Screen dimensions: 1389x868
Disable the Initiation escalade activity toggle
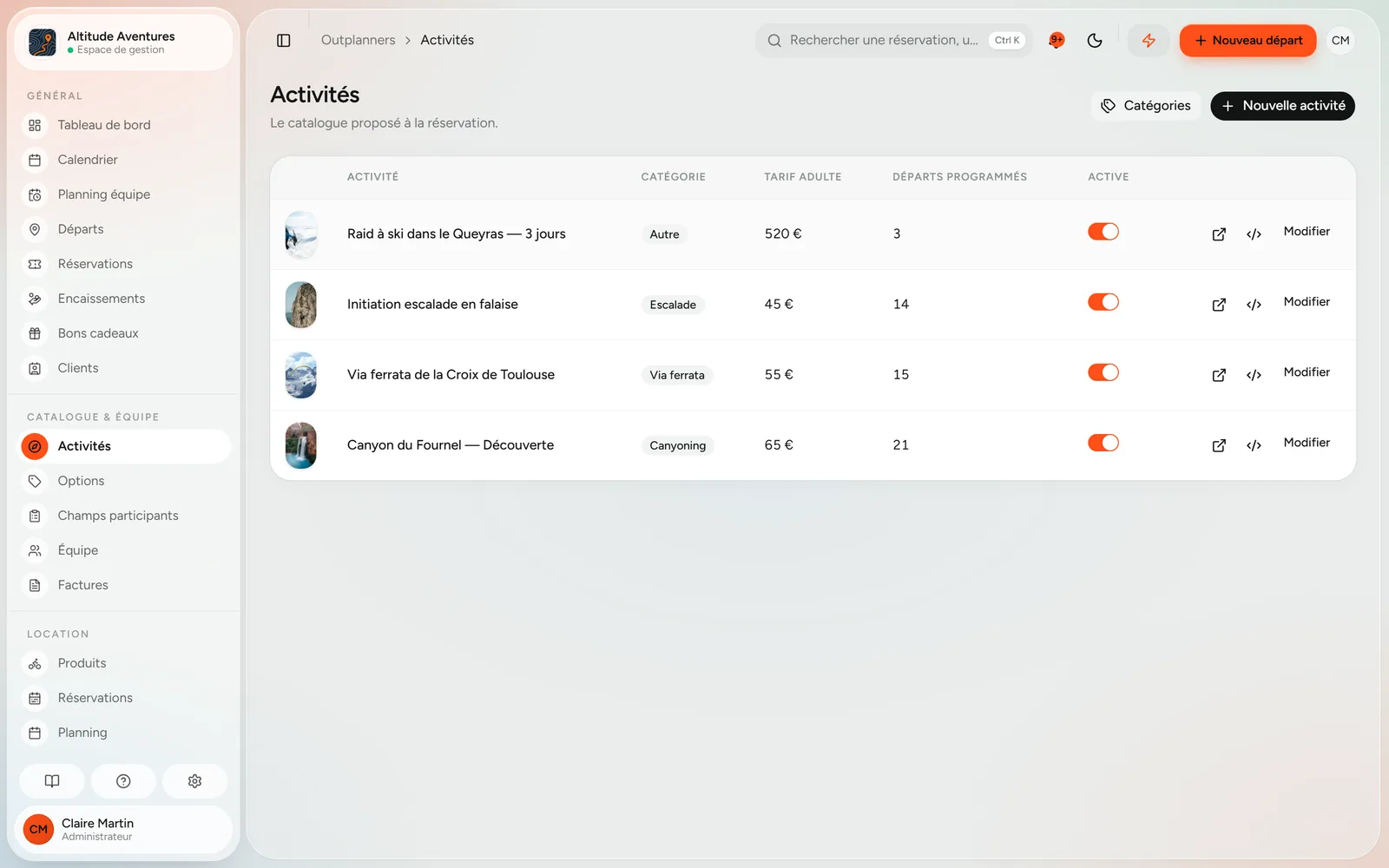(1103, 302)
